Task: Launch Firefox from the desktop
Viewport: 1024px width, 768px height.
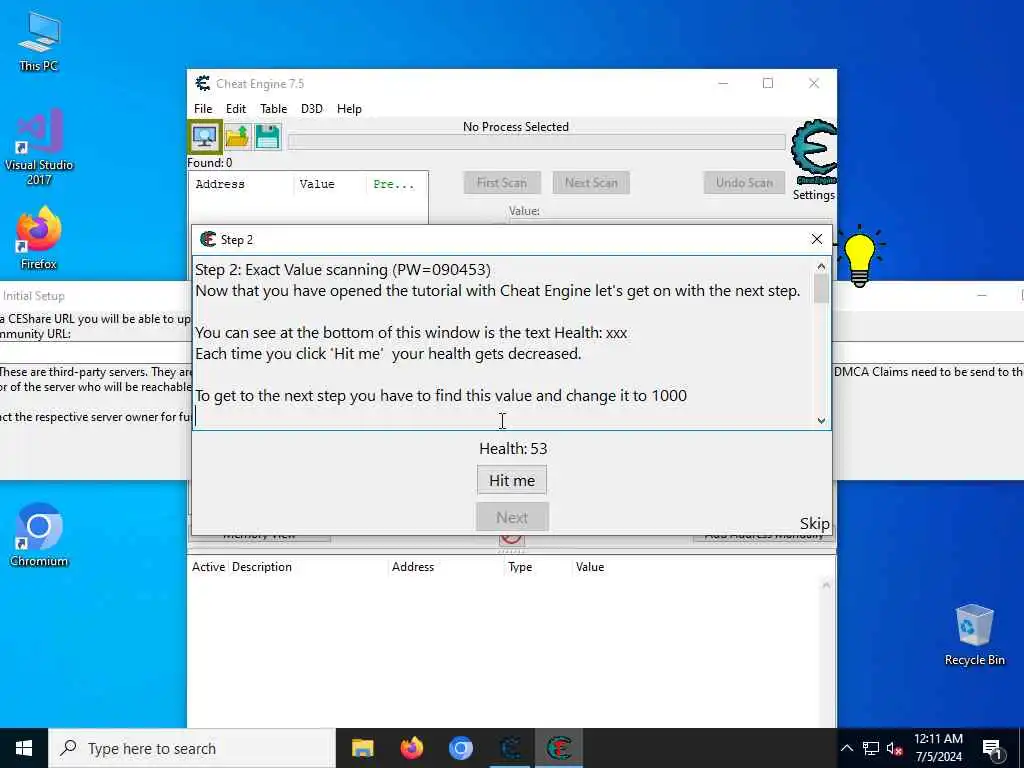Action: pos(39,238)
